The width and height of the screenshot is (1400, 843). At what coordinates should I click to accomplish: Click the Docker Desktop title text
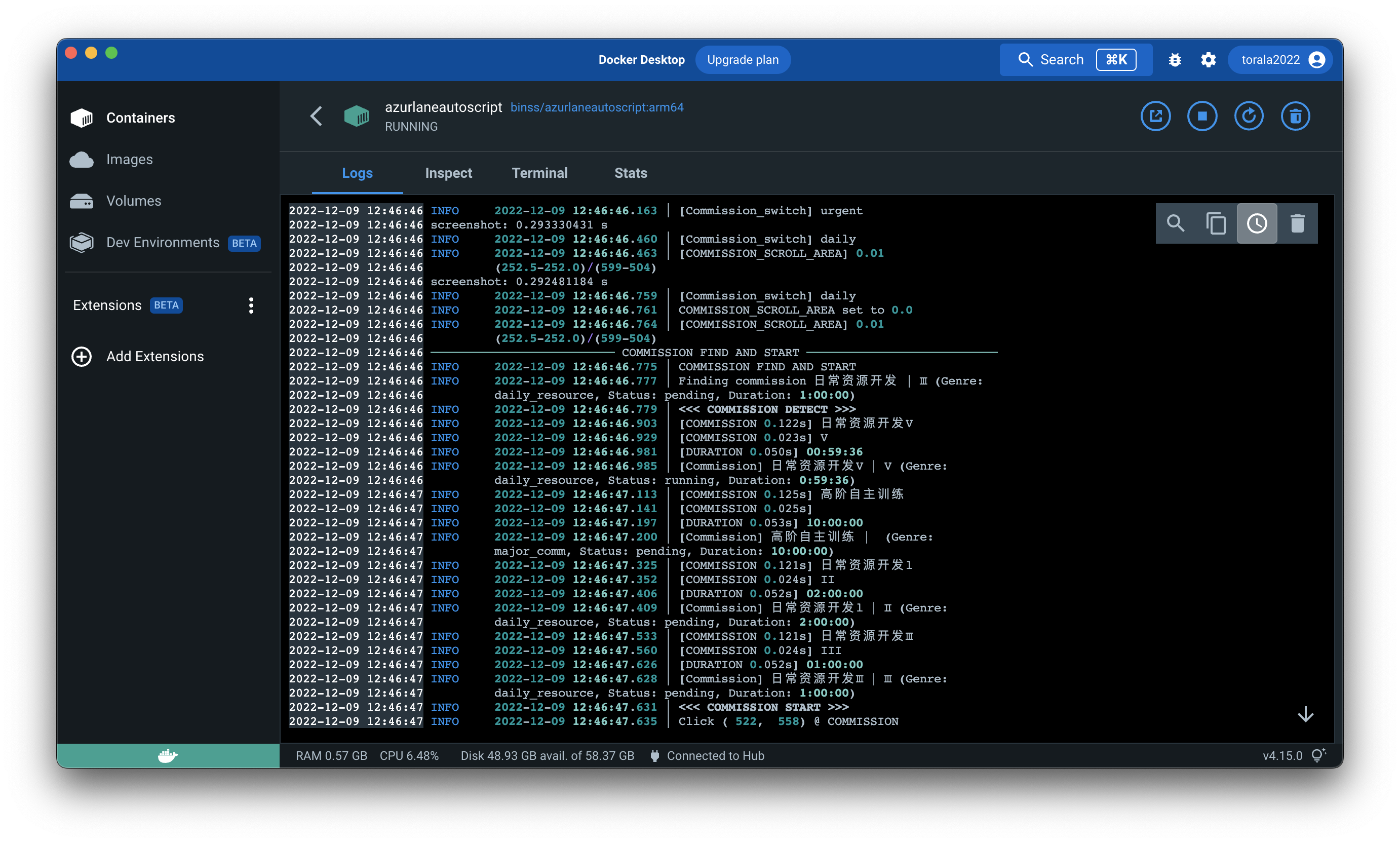click(x=641, y=60)
